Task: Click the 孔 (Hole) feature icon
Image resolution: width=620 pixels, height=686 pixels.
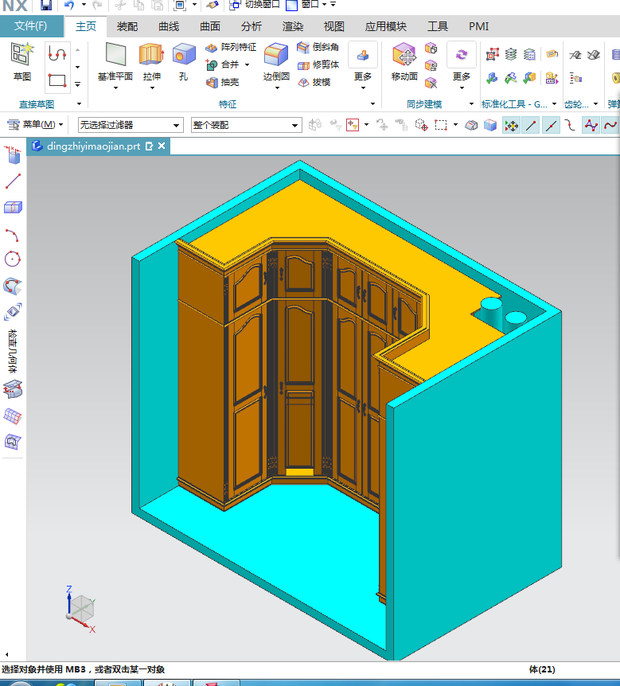Action: click(x=183, y=60)
